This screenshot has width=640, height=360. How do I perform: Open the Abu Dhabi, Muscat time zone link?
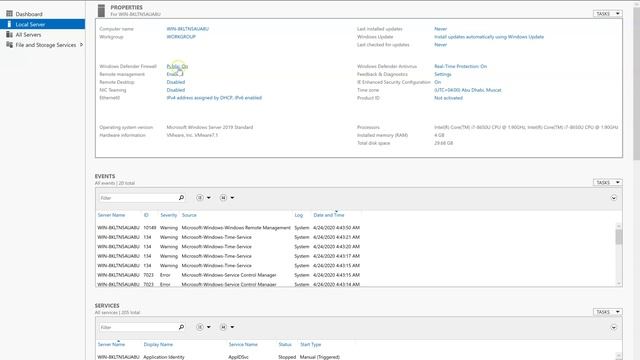[x=468, y=90]
